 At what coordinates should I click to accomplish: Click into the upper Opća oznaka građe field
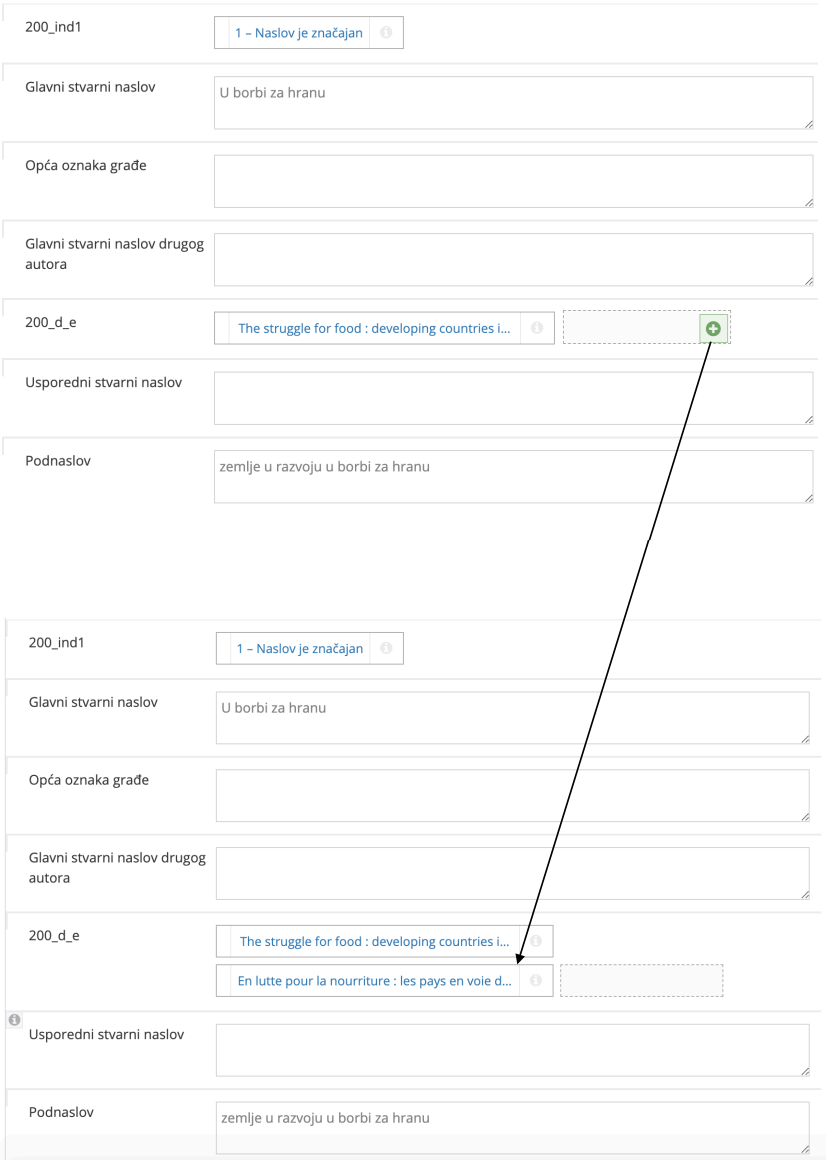pyautogui.click(x=512, y=181)
